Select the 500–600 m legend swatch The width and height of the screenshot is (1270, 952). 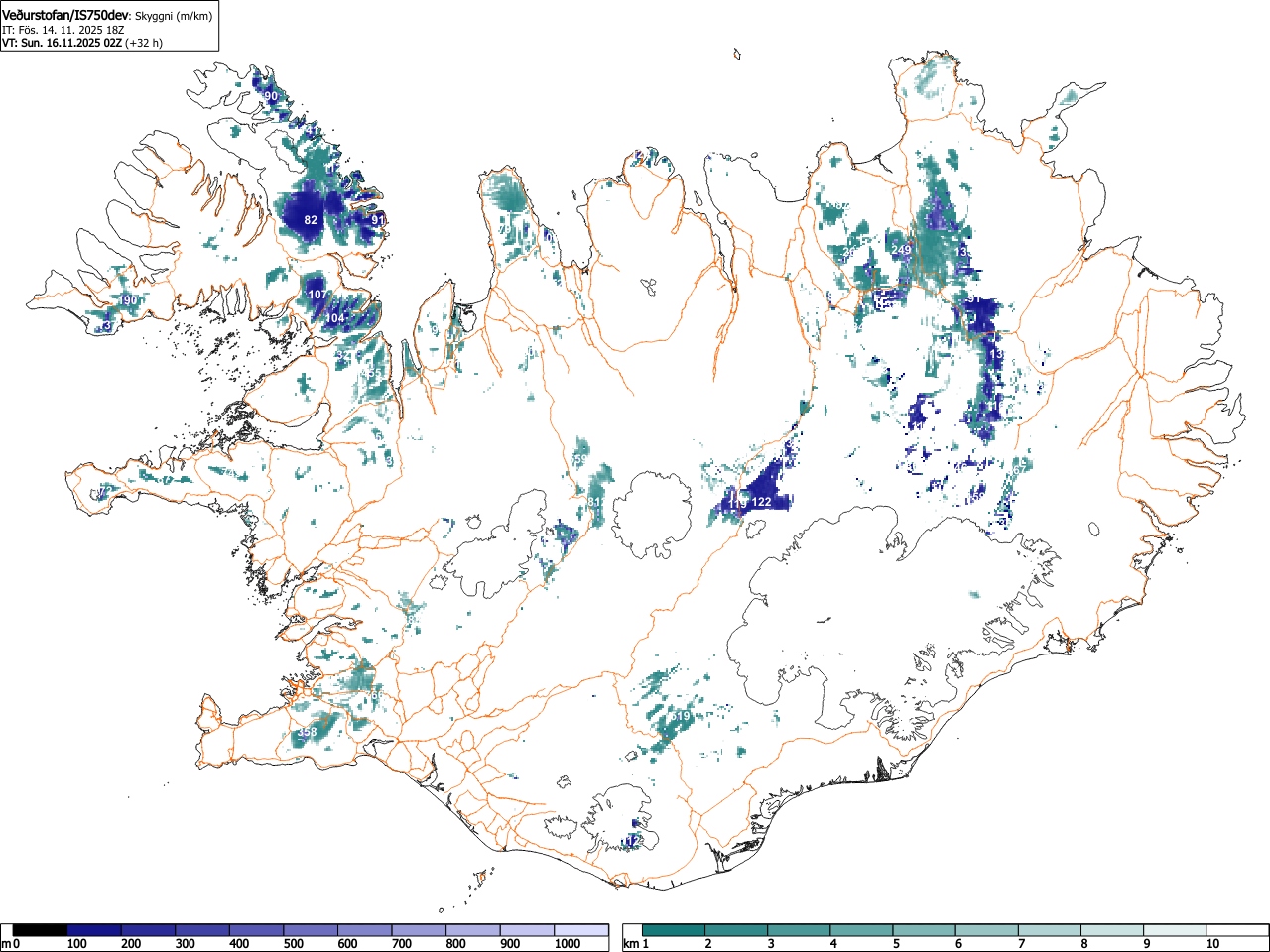coord(311,930)
